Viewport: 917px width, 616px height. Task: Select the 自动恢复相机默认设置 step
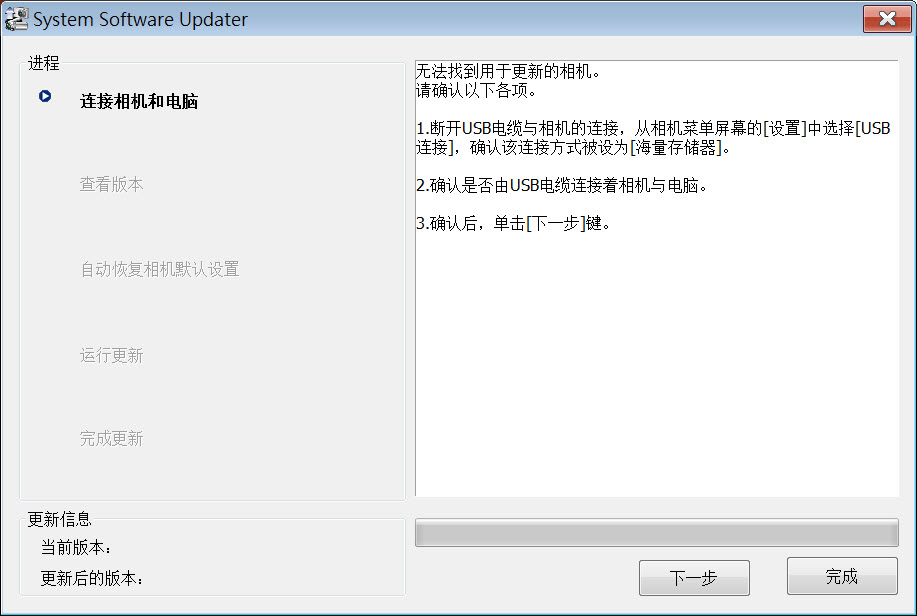(x=160, y=269)
